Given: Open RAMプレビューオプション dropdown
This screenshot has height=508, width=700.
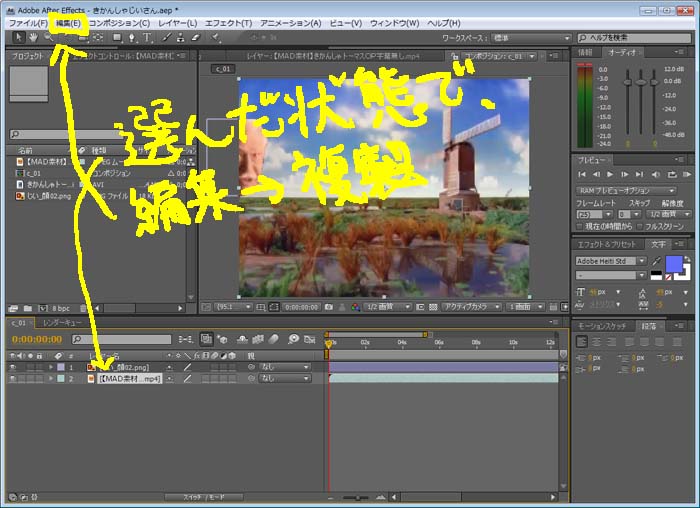Looking at the screenshot, I should tap(626, 191).
